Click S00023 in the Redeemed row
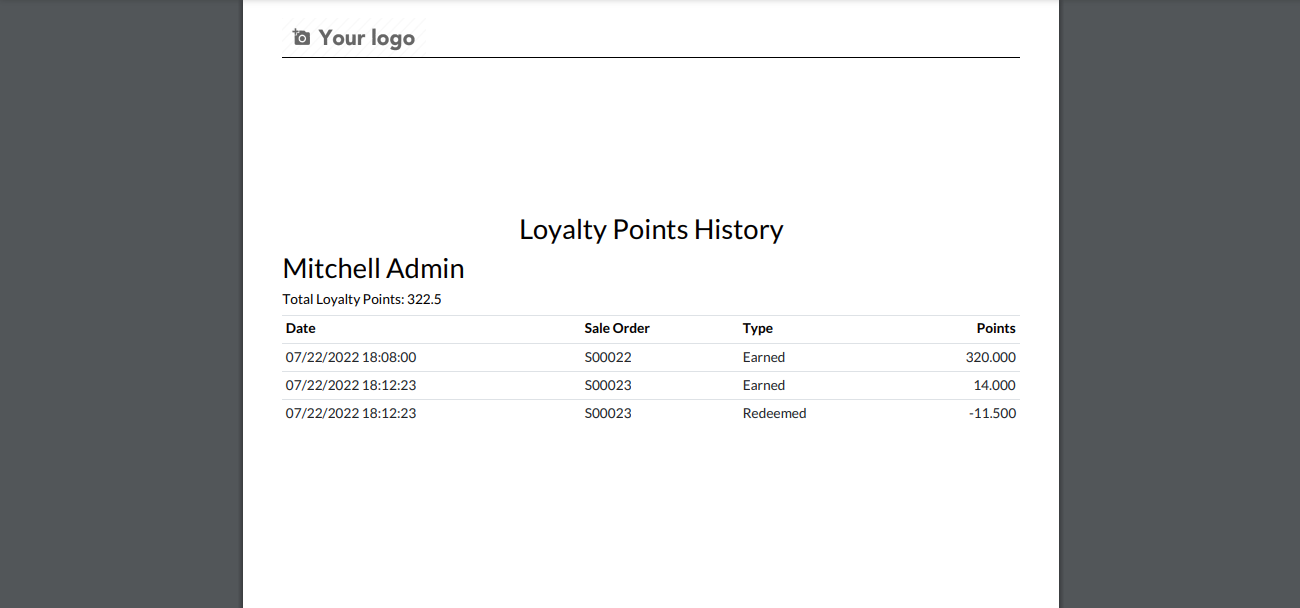The height and width of the screenshot is (608, 1300). click(608, 413)
